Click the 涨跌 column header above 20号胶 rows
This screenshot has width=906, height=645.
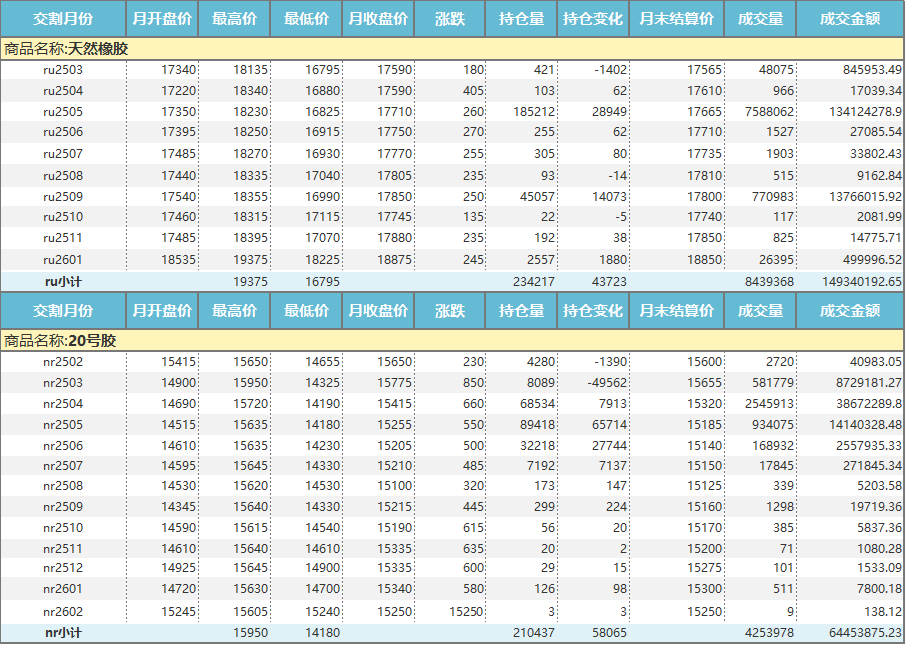click(x=450, y=311)
